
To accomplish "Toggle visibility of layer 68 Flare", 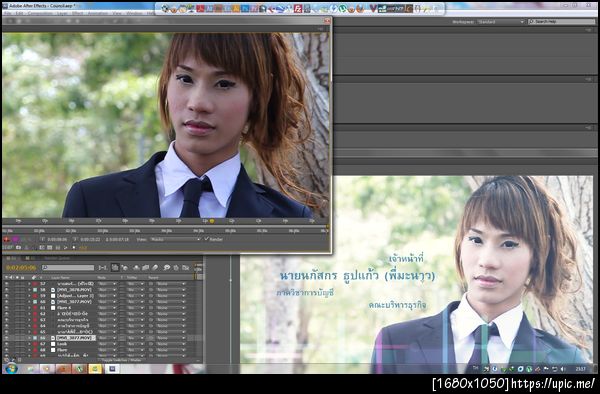I will point(6,350).
